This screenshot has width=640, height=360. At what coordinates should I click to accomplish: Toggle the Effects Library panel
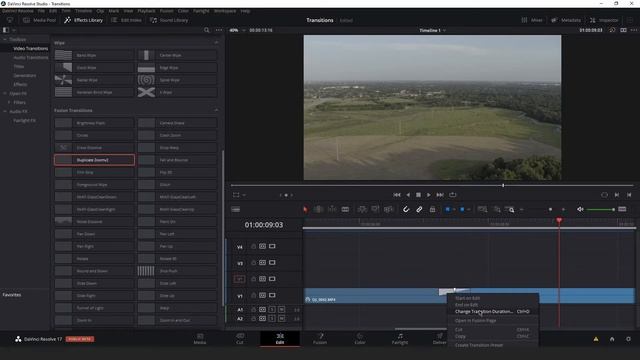[x=83, y=20]
